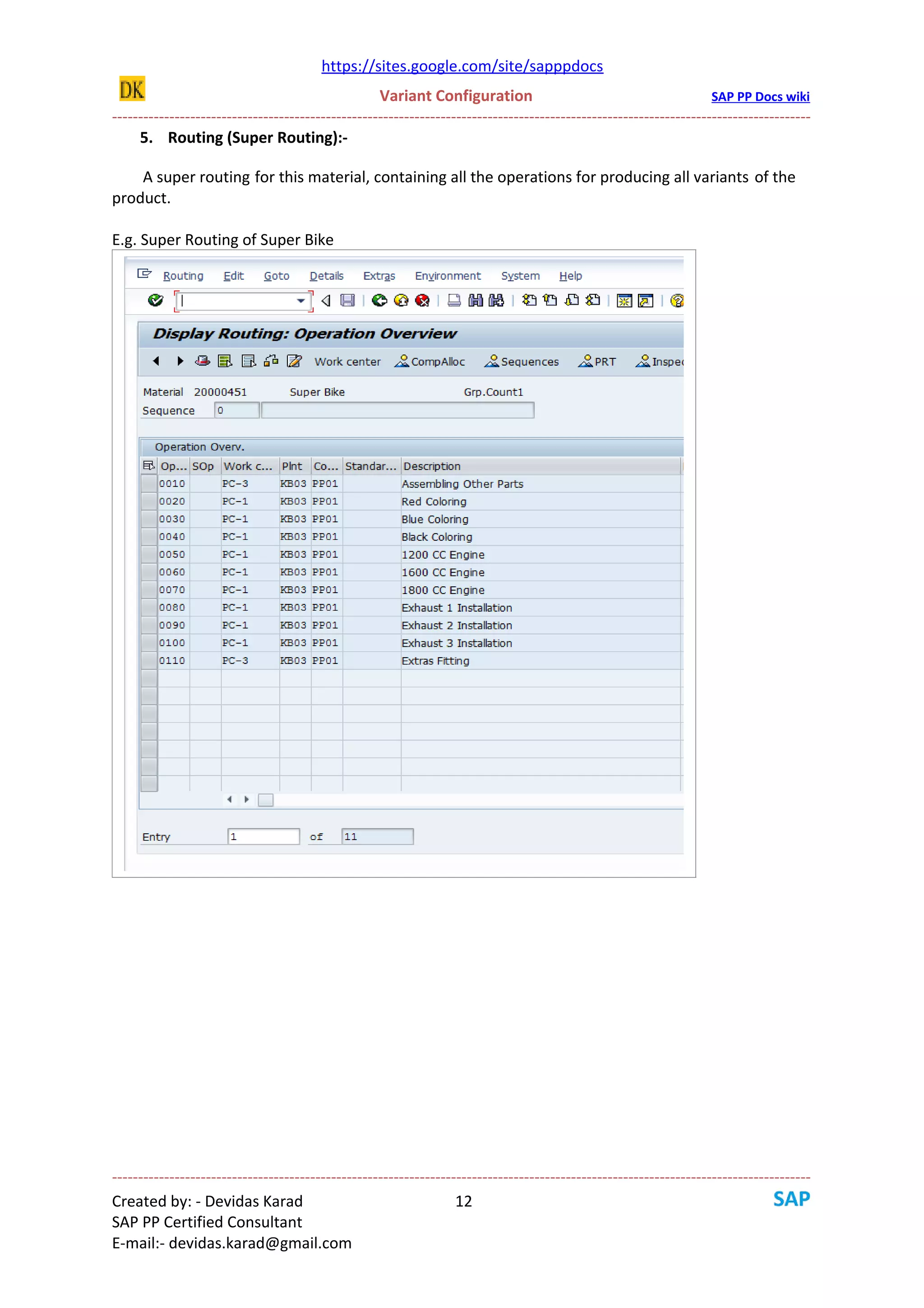Open the Help question mark icon

(x=677, y=300)
